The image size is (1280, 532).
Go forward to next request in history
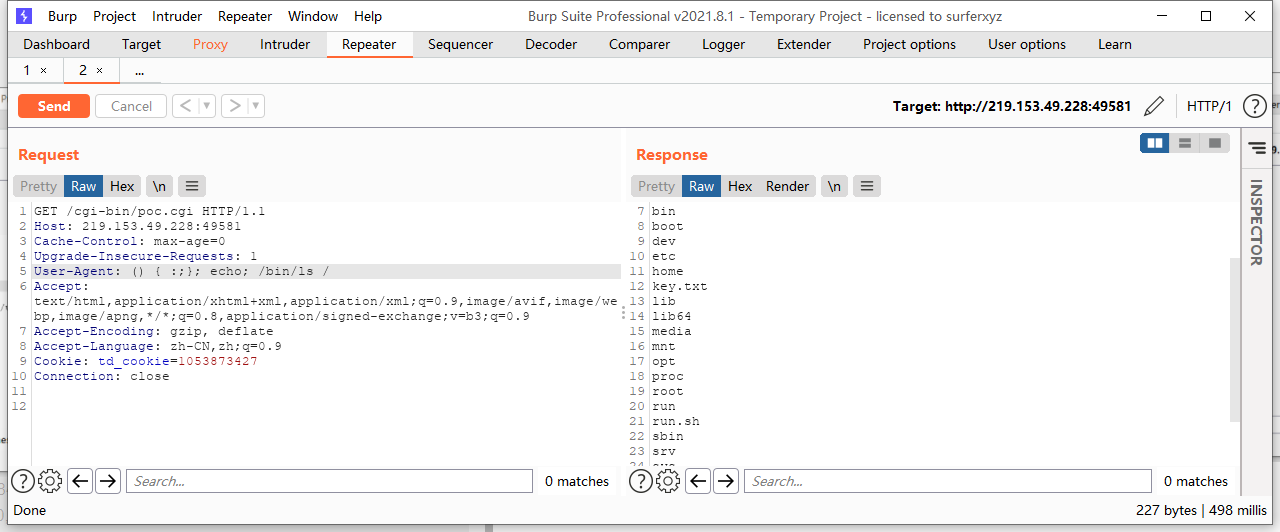[235, 106]
